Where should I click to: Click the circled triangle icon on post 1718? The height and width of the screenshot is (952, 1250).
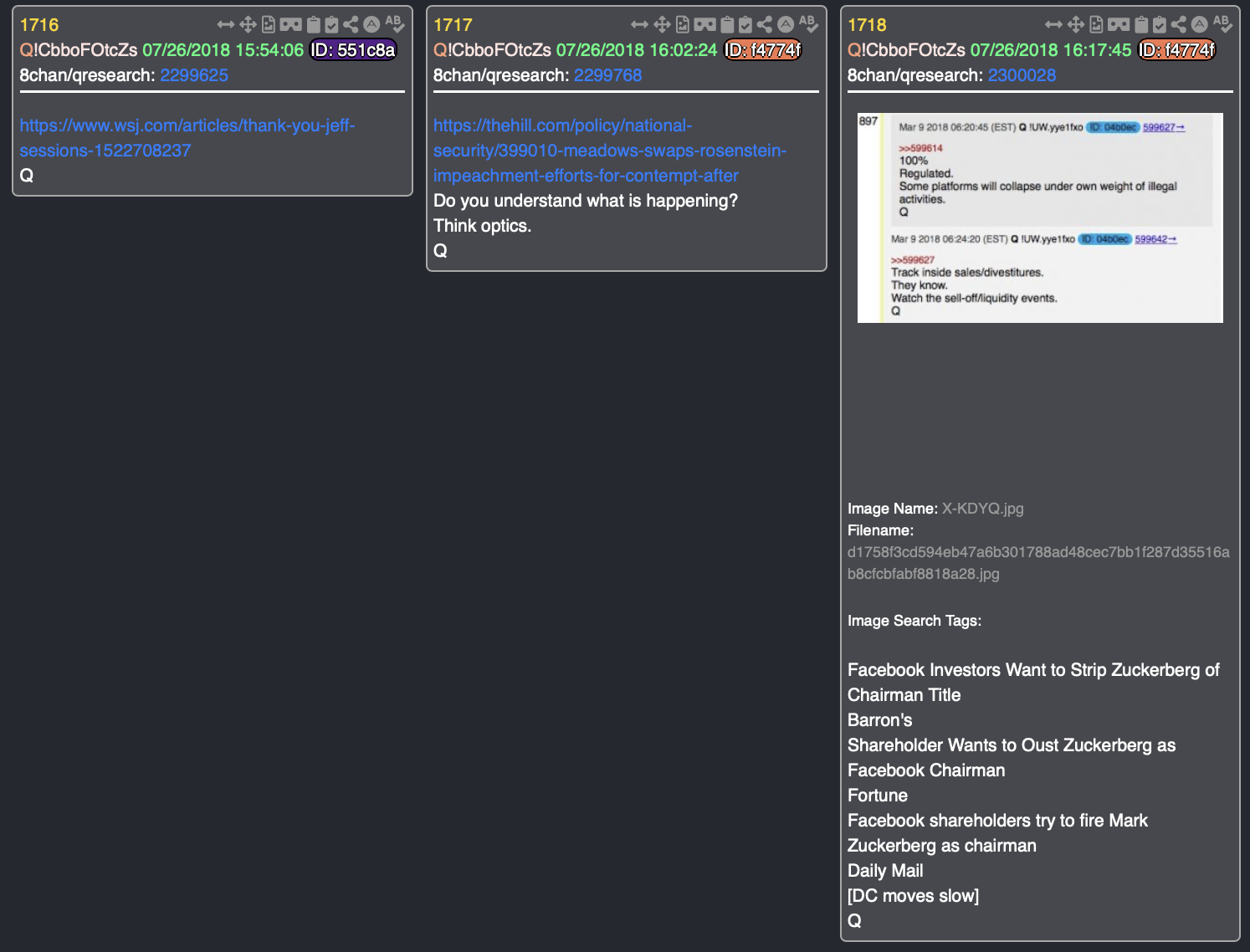pos(1200,25)
